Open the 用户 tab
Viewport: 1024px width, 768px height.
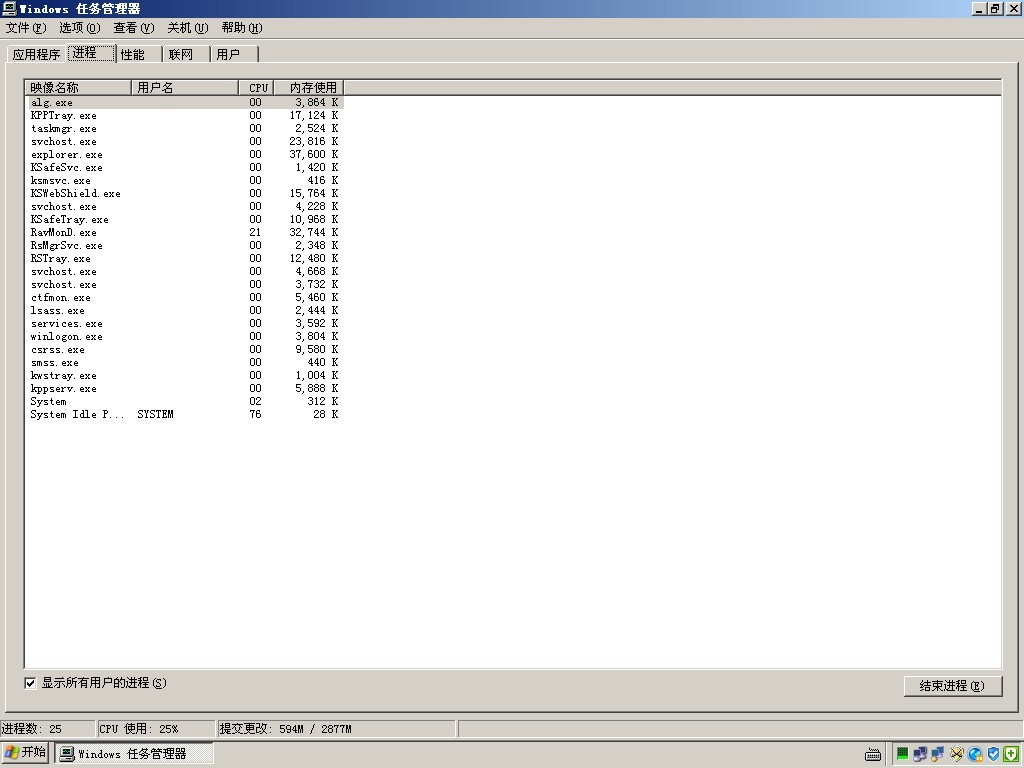coord(234,54)
